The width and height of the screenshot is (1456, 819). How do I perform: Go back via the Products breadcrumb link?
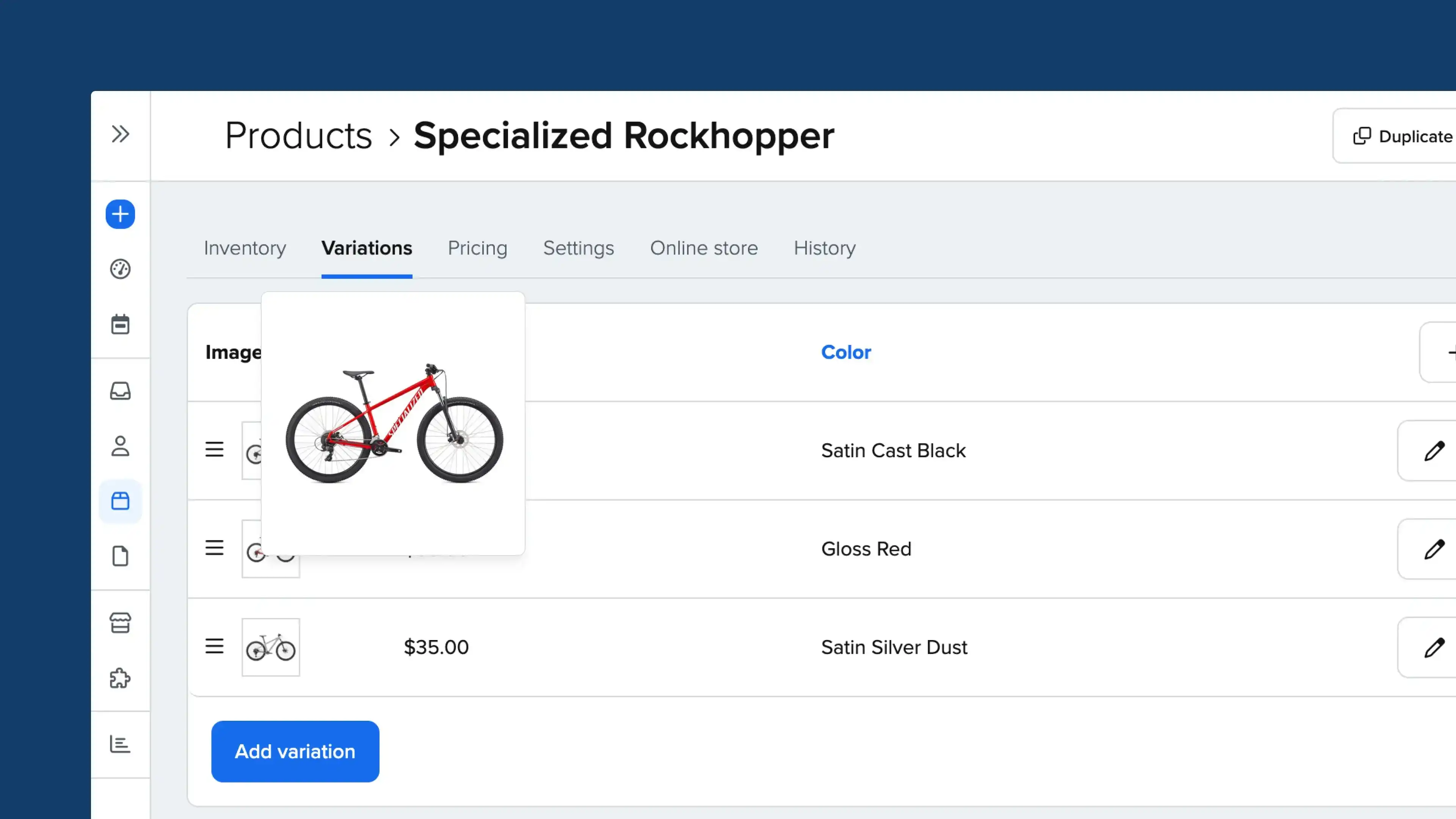pyautogui.click(x=298, y=135)
